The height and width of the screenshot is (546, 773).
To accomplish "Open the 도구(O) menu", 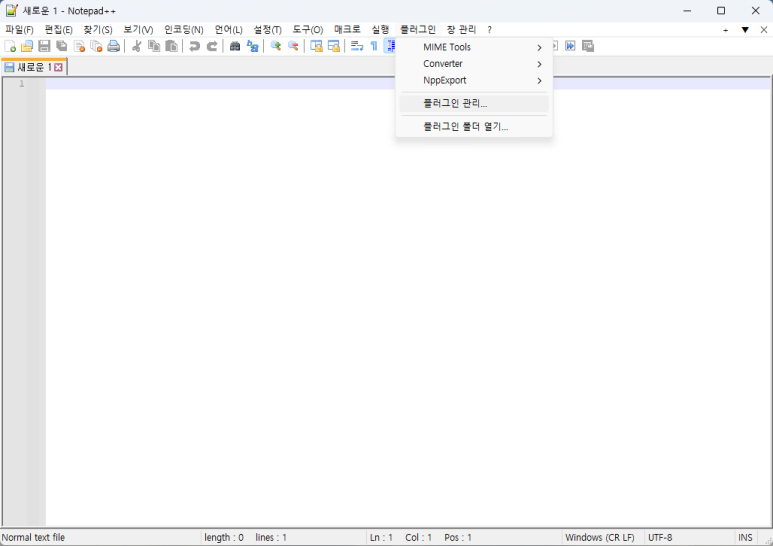I will [x=308, y=30].
